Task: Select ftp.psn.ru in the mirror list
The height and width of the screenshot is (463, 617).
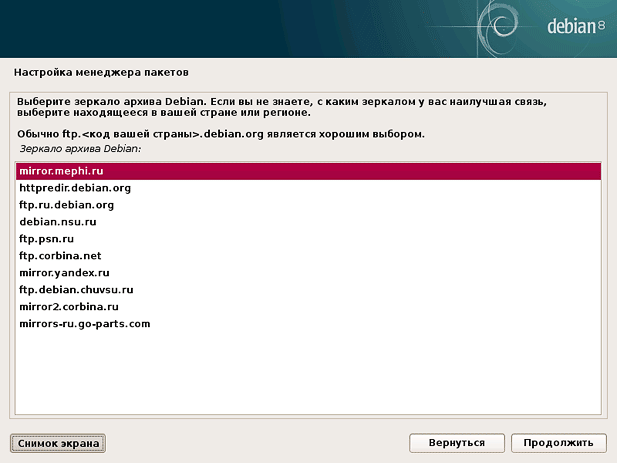Action: [x=308, y=239]
